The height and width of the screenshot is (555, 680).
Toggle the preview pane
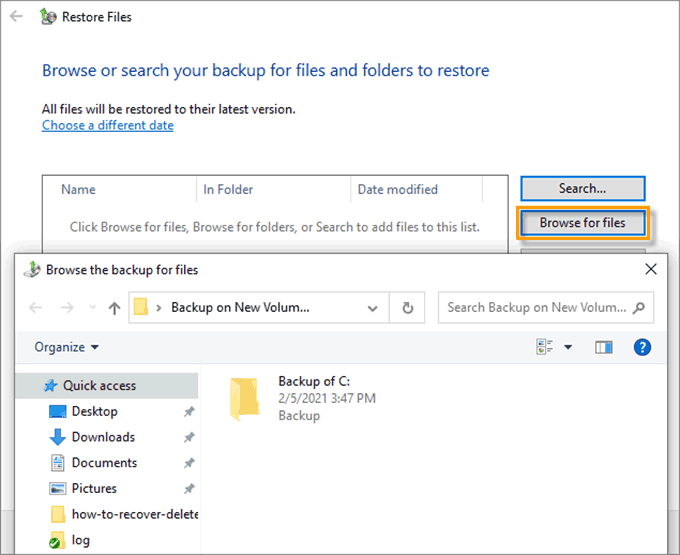pos(604,347)
